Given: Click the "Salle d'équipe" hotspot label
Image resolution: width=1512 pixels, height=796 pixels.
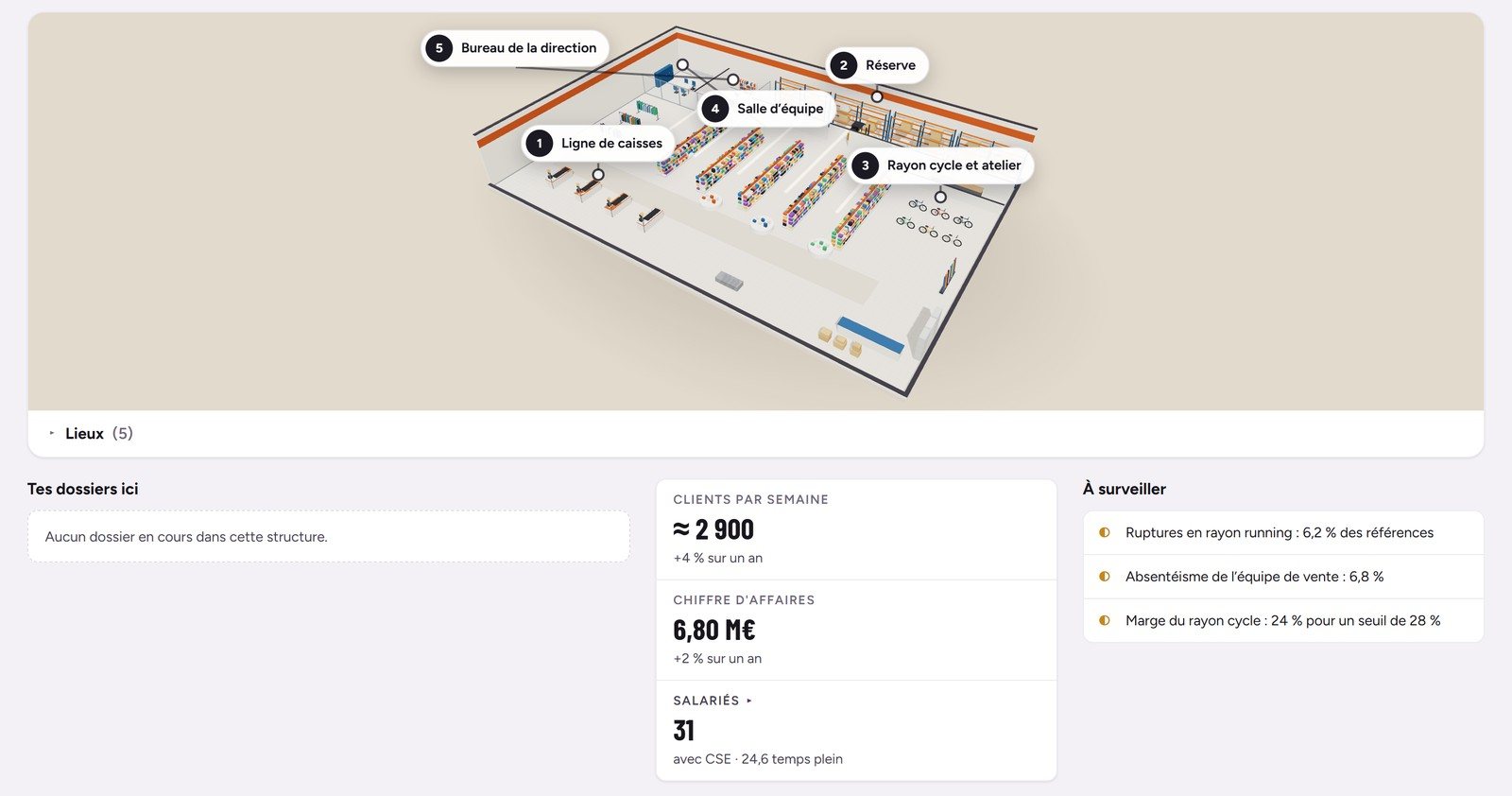Looking at the screenshot, I should click(767, 109).
